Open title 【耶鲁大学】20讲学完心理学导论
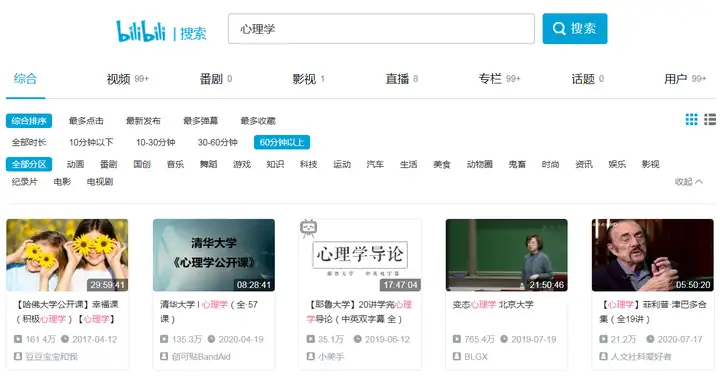720x376 pixels. (359, 311)
